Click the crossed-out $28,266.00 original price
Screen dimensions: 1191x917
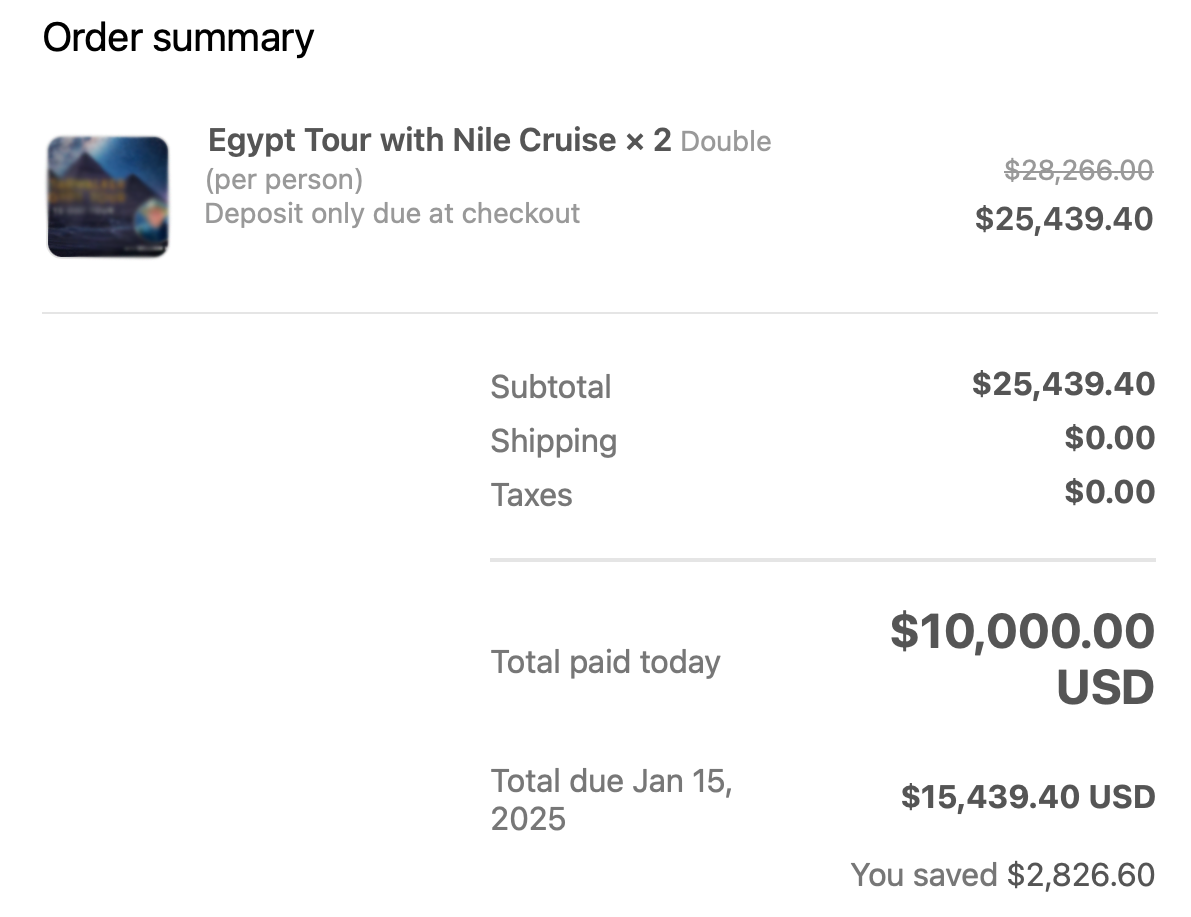point(1078,171)
